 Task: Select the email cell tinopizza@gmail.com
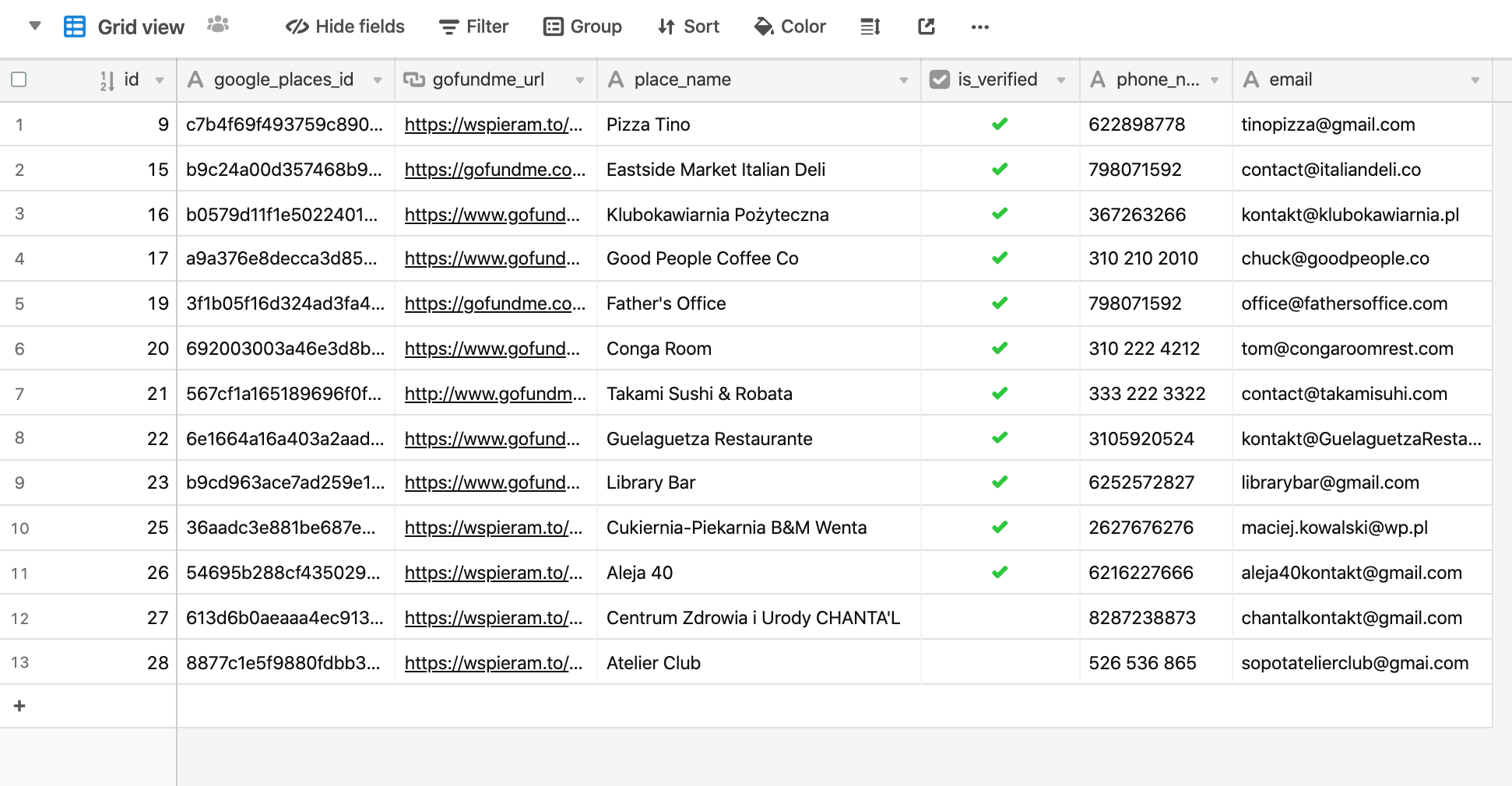pos(1363,125)
